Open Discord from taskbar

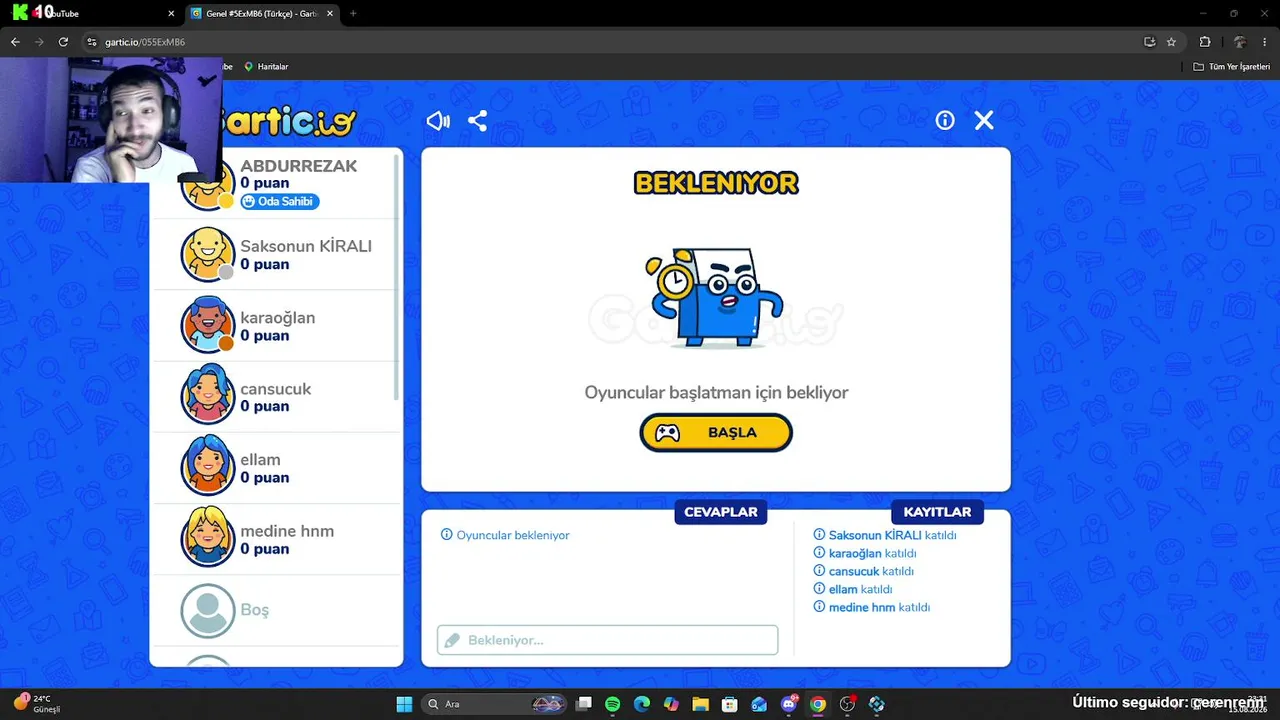pos(789,704)
